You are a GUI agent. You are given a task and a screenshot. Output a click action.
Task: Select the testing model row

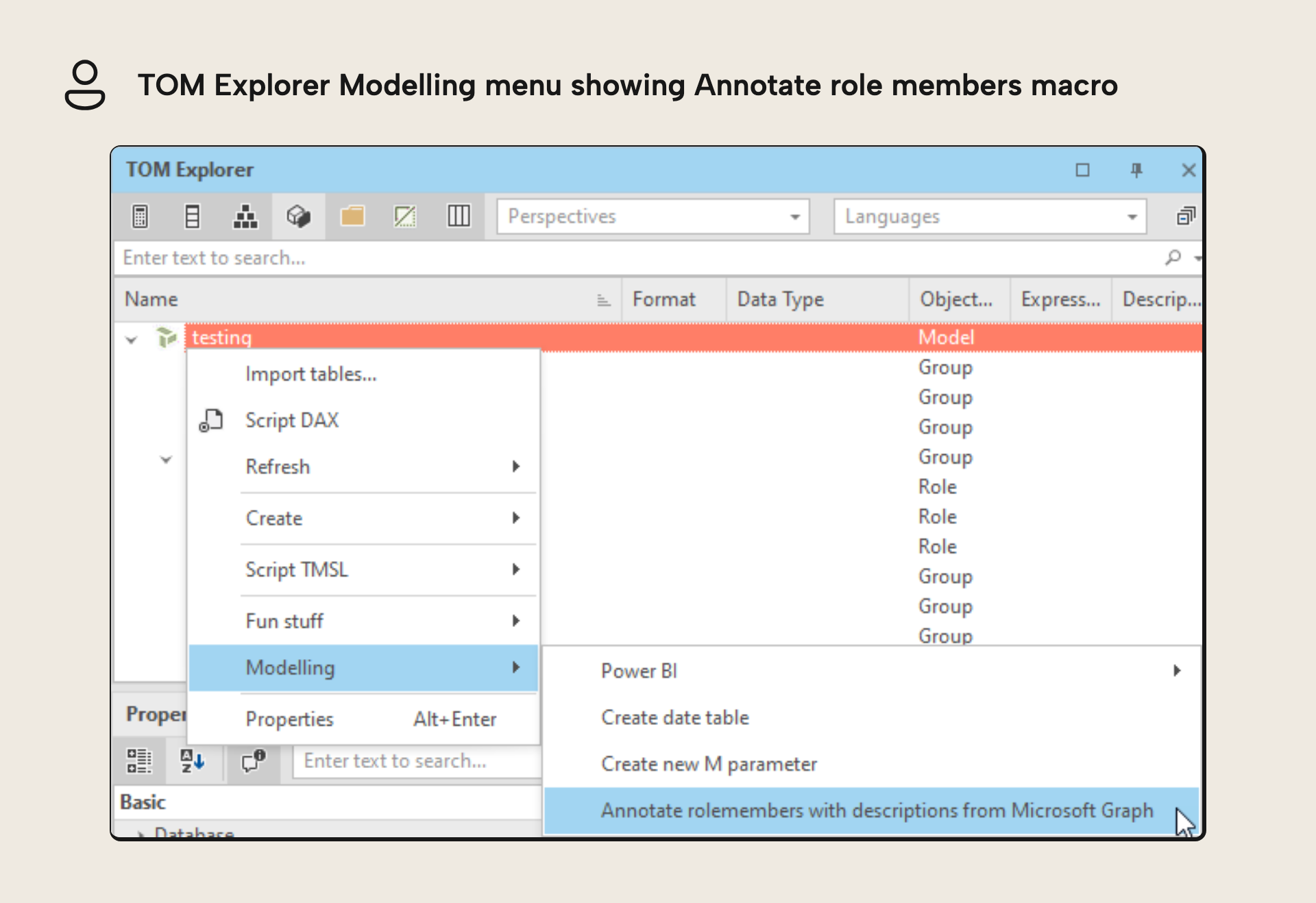click(x=692, y=337)
